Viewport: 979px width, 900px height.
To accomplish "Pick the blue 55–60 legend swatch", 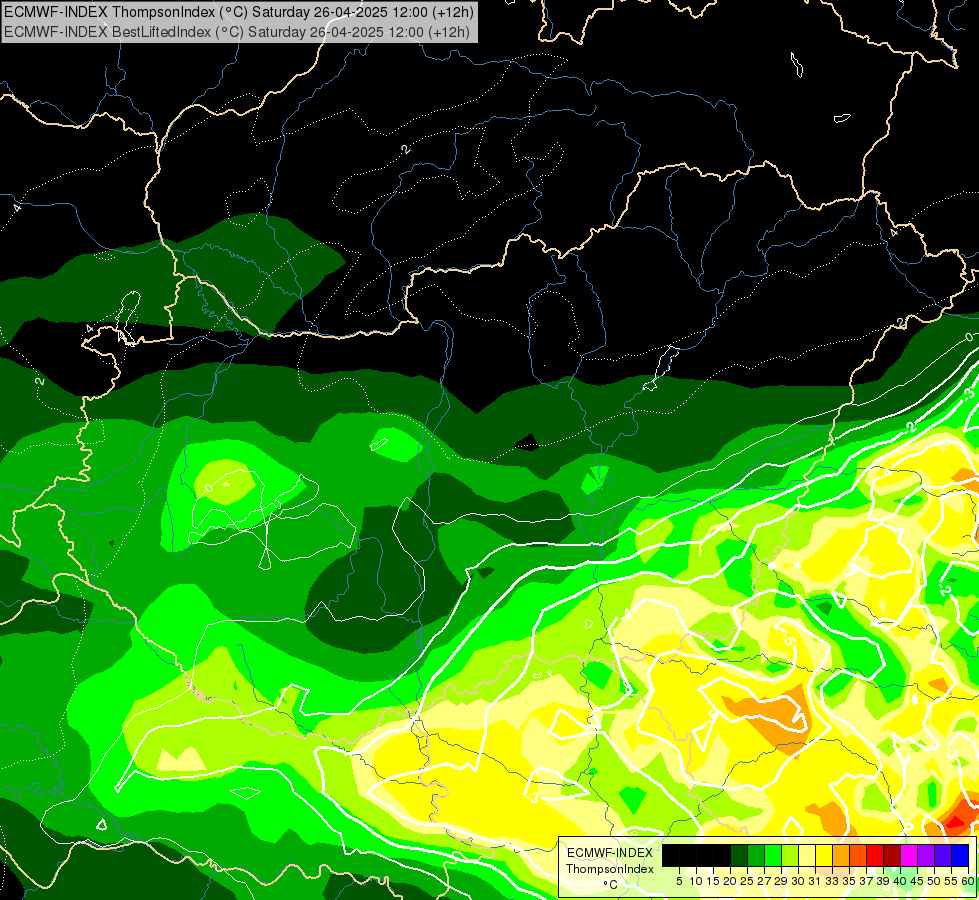I will click(x=960, y=855).
